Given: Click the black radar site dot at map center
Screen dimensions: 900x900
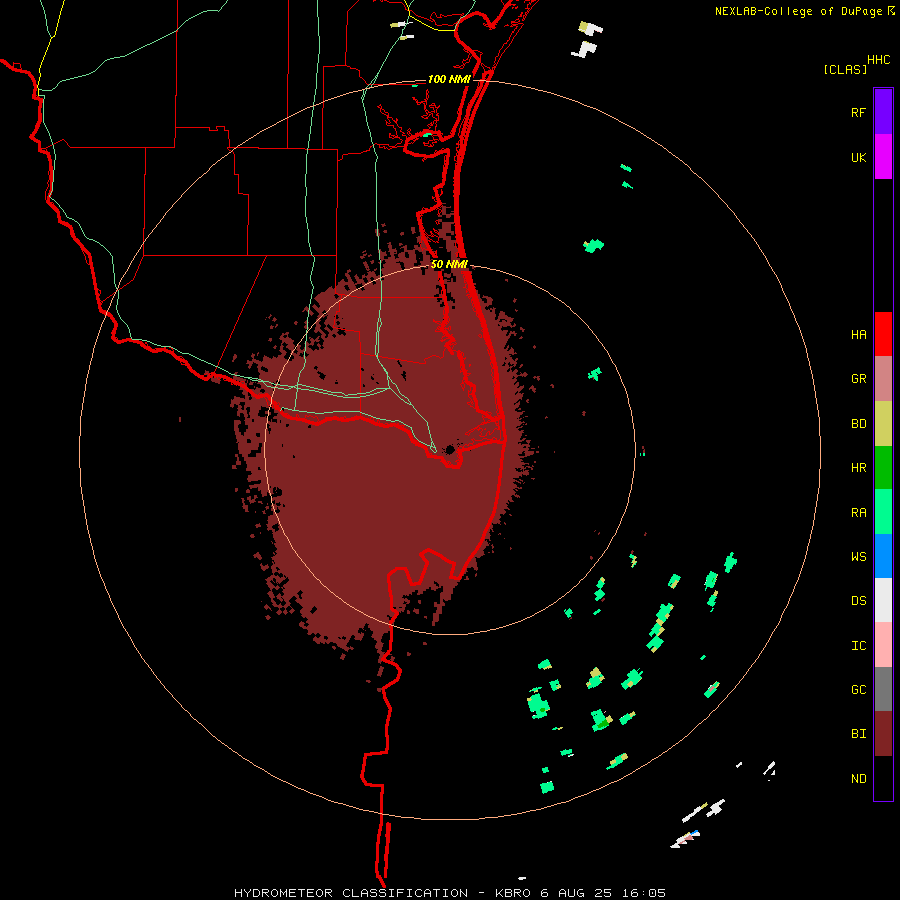Looking at the screenshot, I should (x=450, y=449).
